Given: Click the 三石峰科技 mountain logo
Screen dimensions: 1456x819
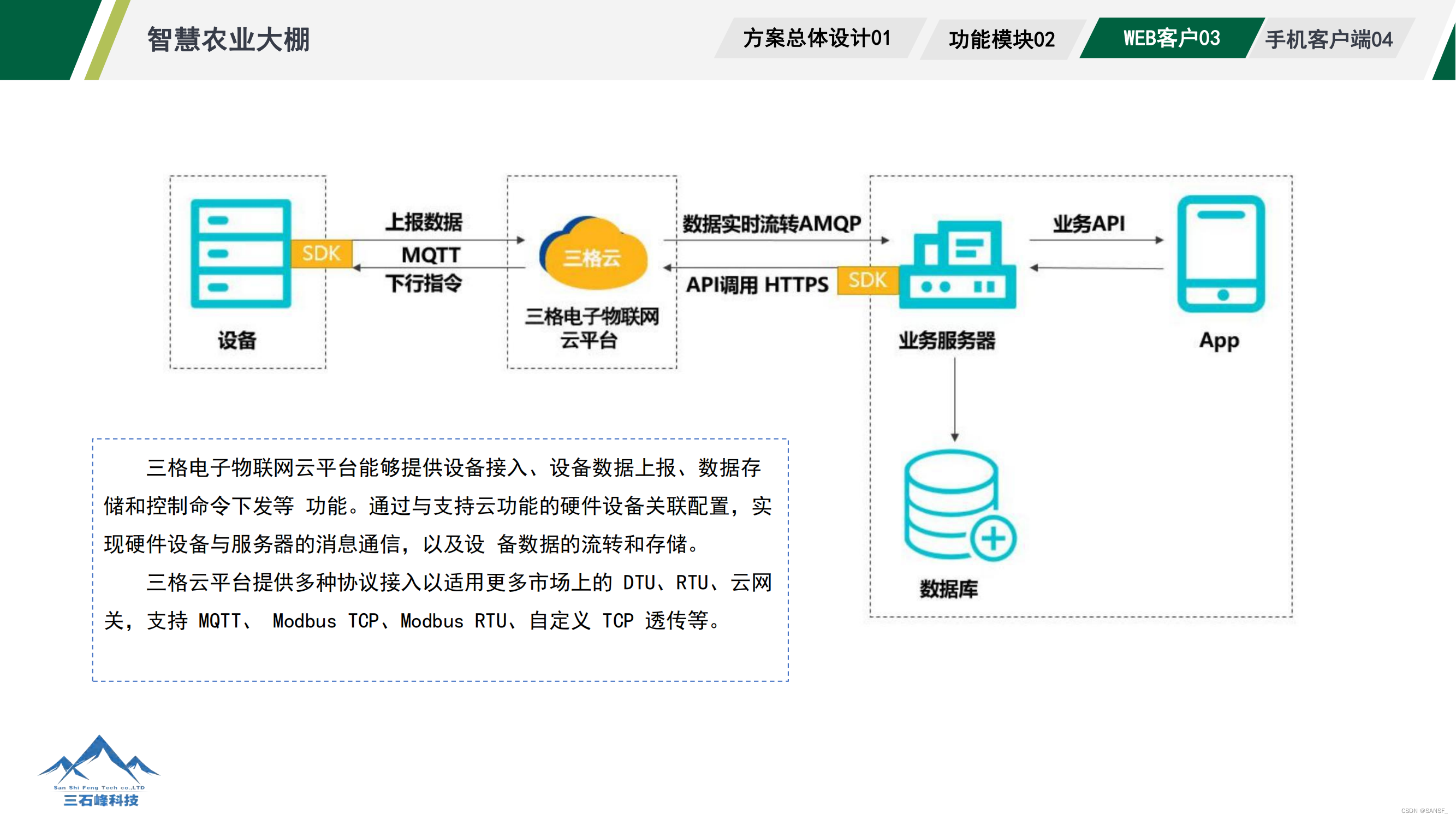Looking at the screenshot, I should click(x=99, y=770).
